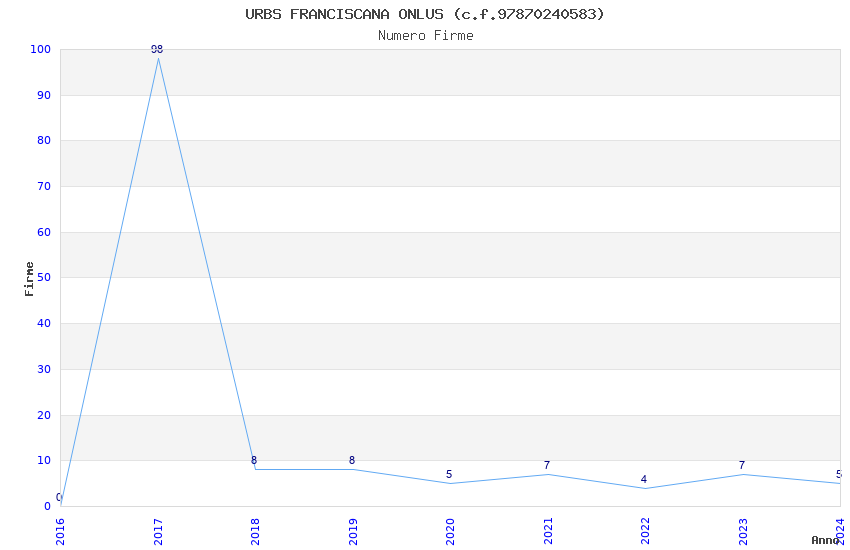Select the 2023 year label
This screenshot has height=550, width=850.
tap(743, 532)
